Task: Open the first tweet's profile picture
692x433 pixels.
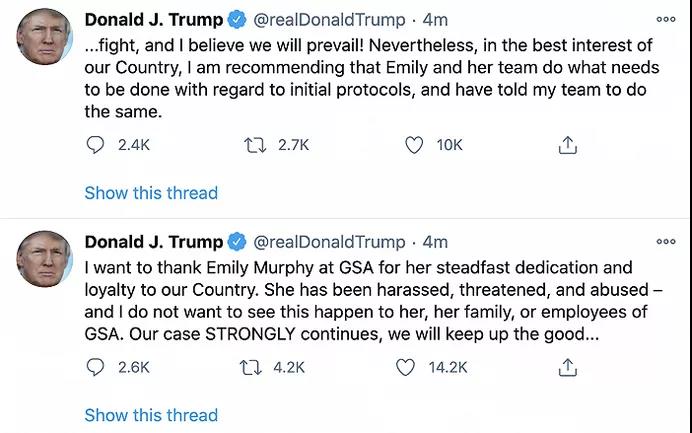Action: coord(44,37)
